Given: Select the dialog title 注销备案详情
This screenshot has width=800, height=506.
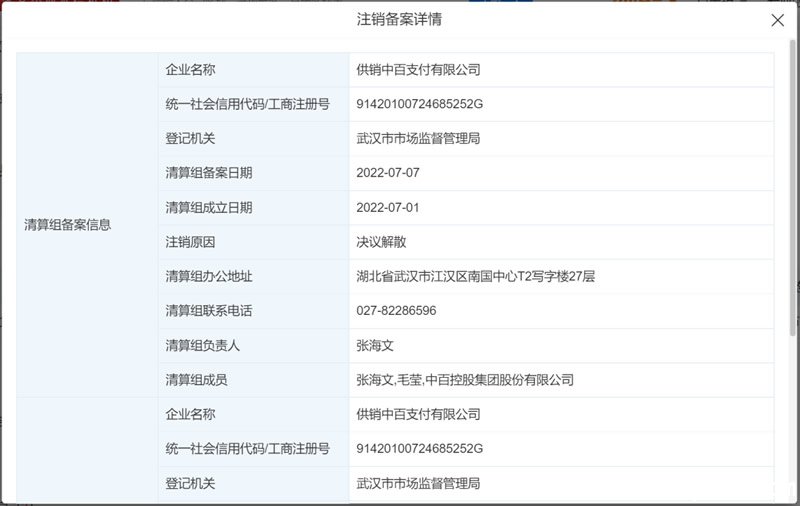Looking at the screenshot, I should (x=399, y=19).
